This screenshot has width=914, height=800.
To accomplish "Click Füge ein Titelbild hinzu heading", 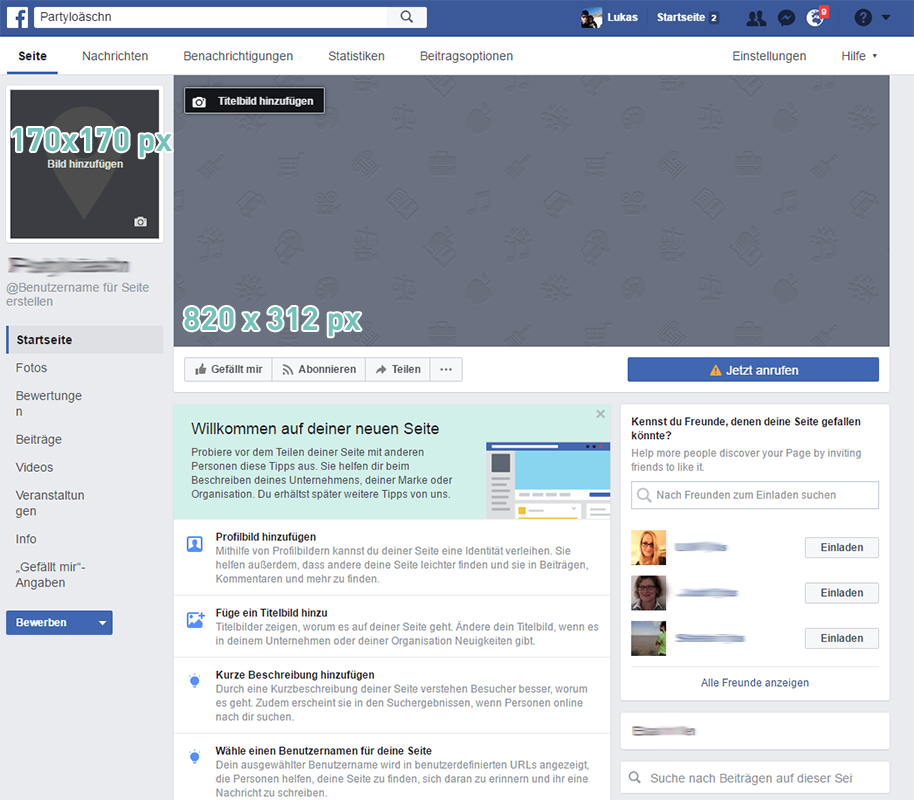I will (272, 613).
